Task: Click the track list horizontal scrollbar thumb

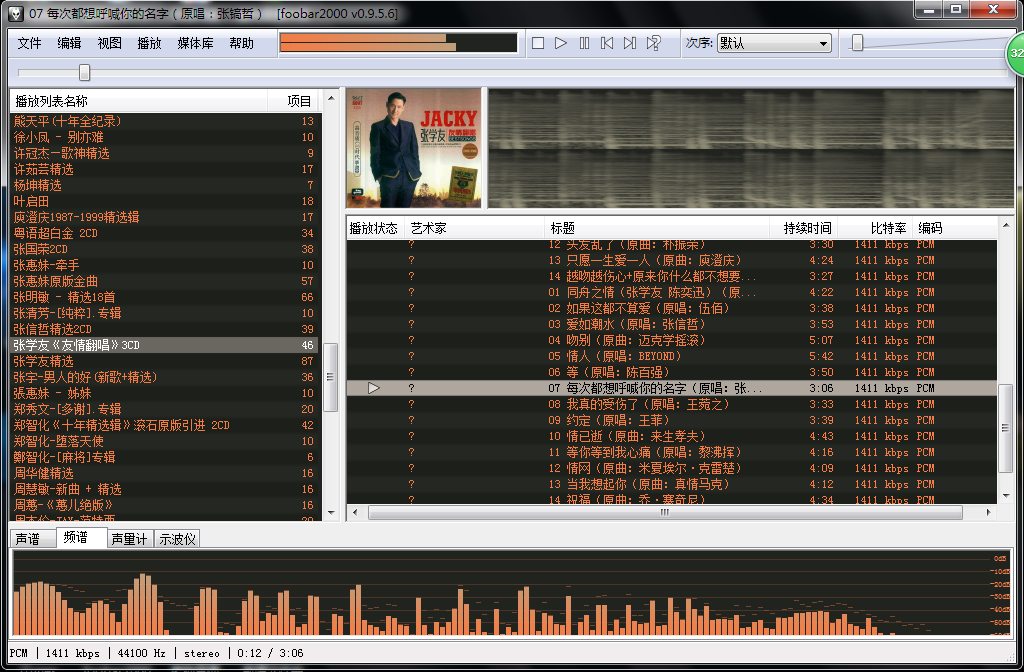Action: pos(665,513)
